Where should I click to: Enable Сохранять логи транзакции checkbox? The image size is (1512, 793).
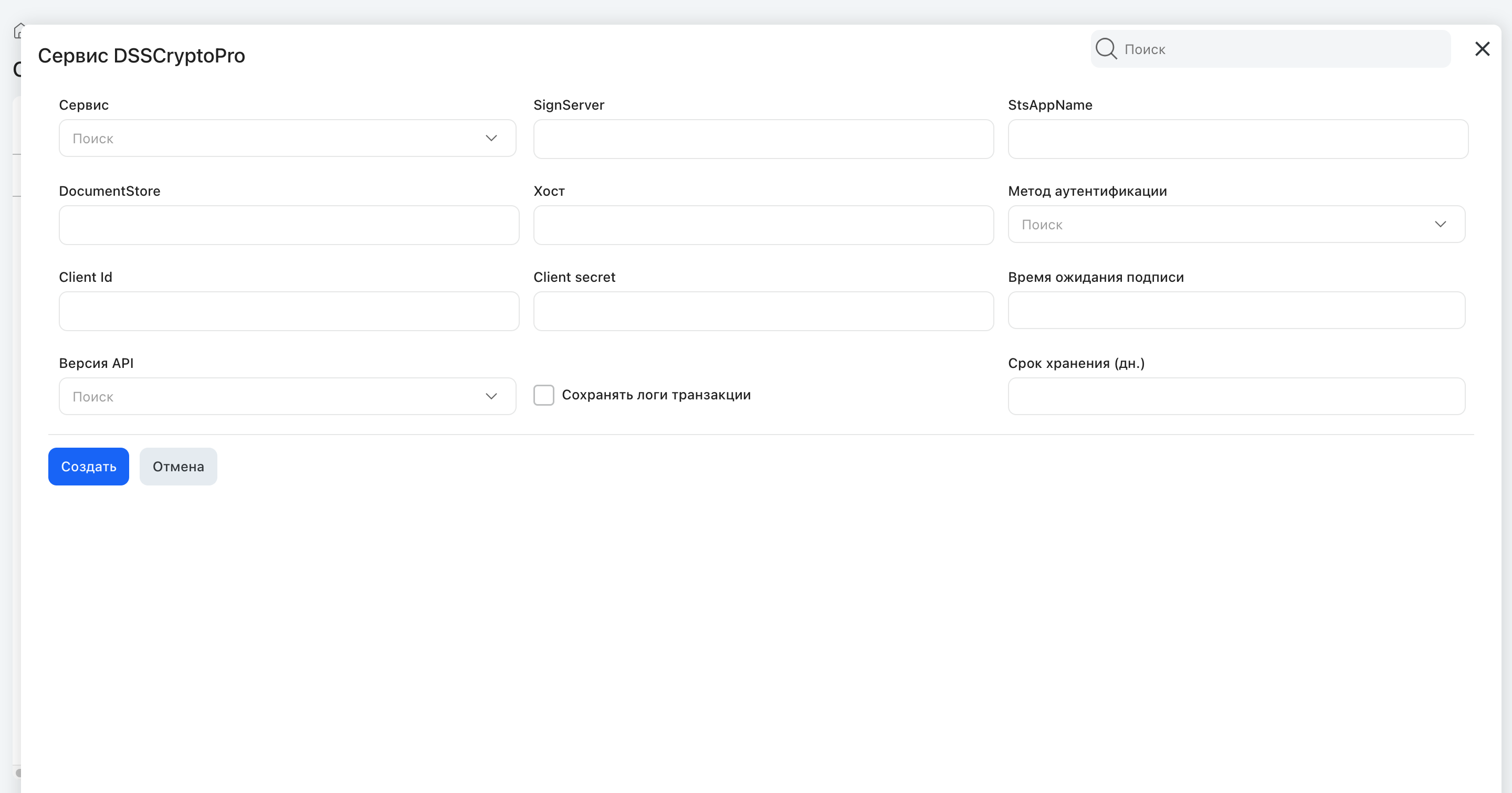tap(543, 395)
